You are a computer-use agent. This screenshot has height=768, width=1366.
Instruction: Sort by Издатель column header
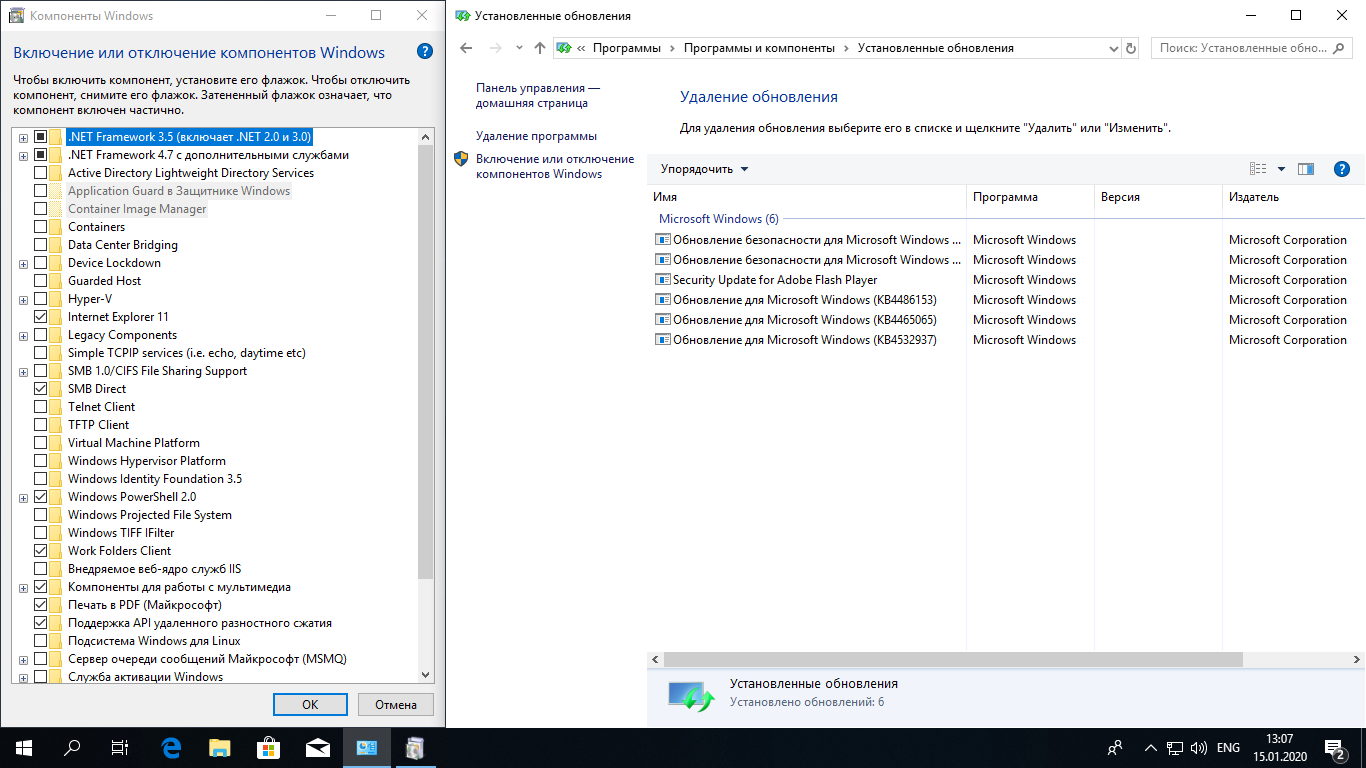(x=1294, y=197)
